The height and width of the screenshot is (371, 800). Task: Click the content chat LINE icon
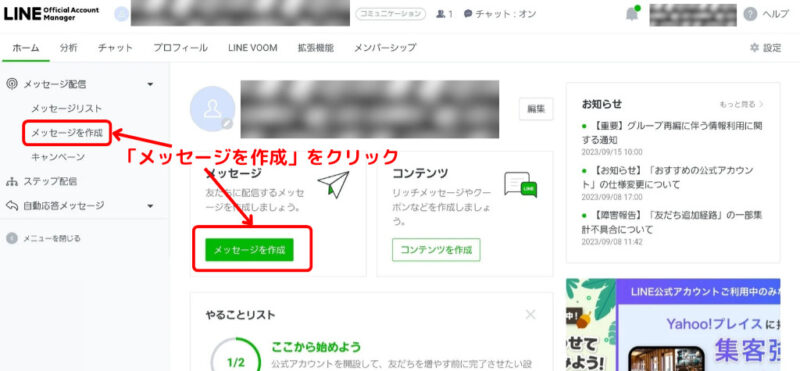[x=520, y=185]
